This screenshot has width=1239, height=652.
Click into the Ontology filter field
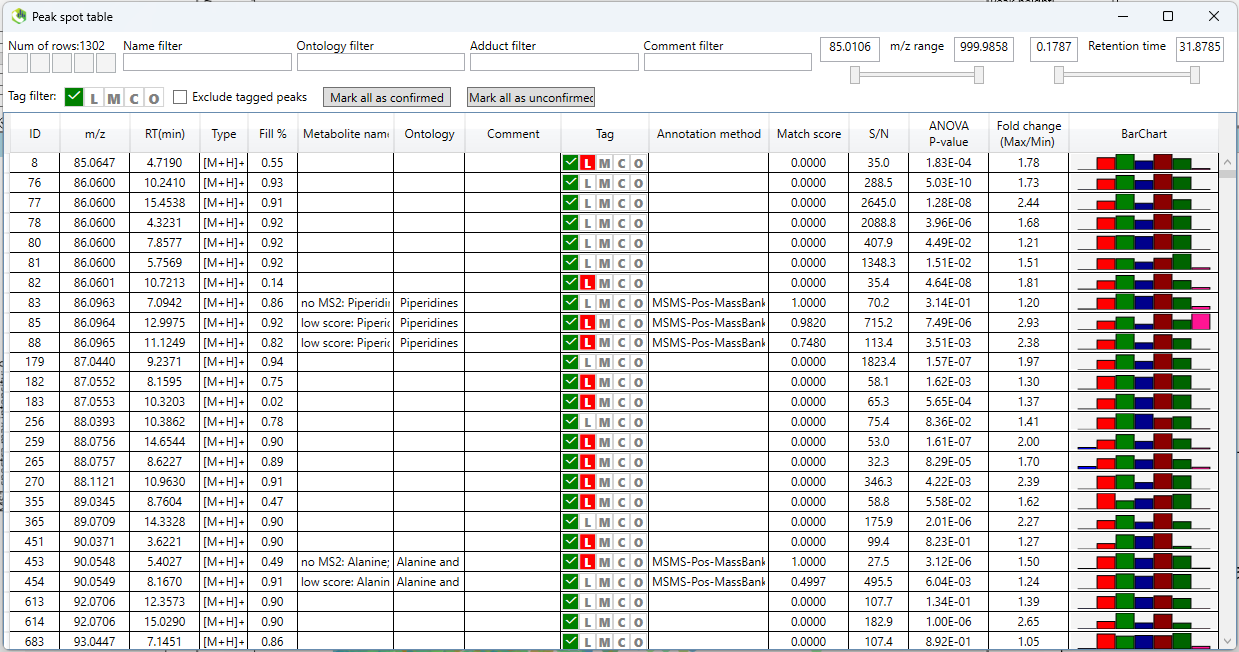[381, 62]
